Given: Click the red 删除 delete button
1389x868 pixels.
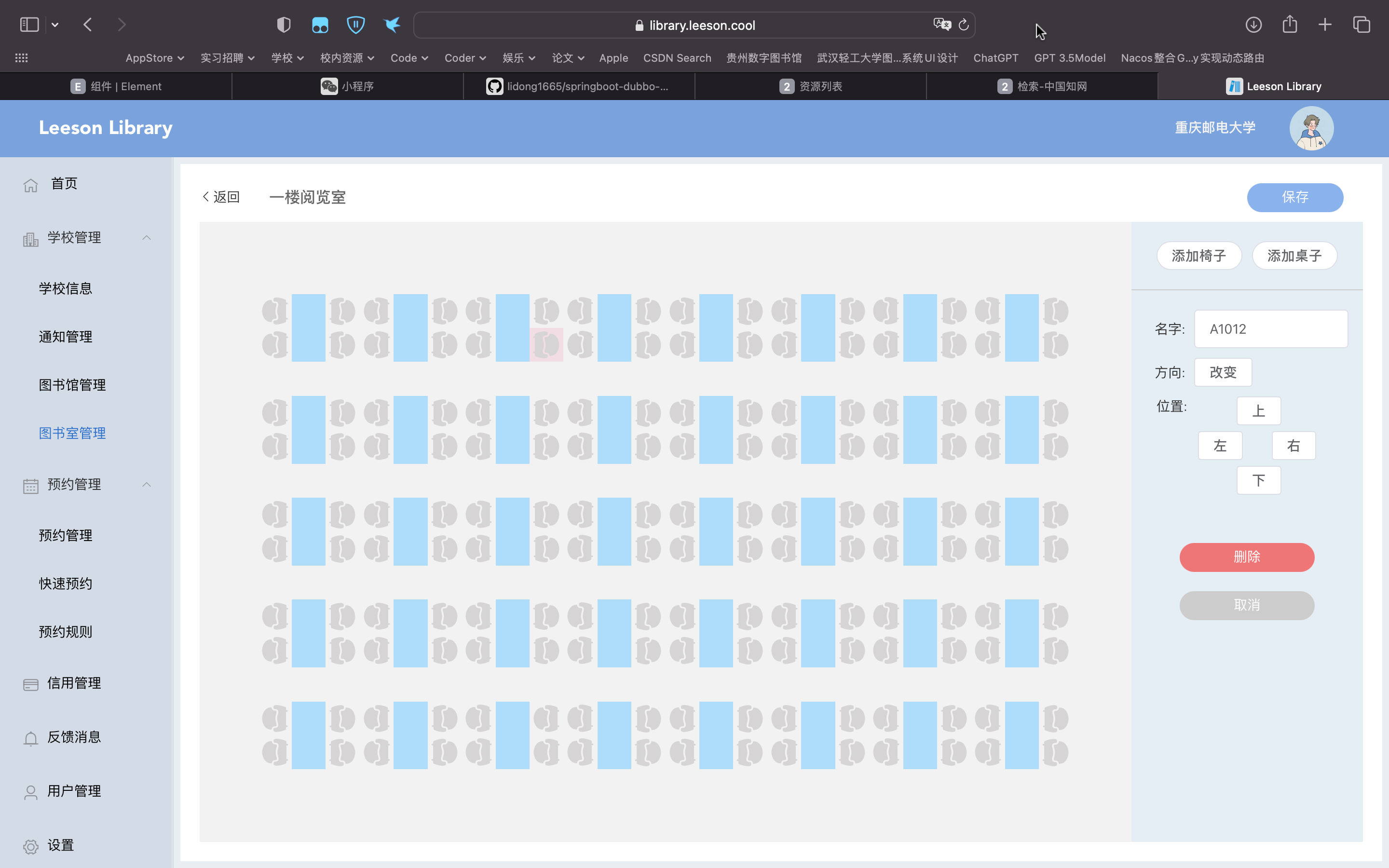Looking at the screenshot, I should (1247, 557).
